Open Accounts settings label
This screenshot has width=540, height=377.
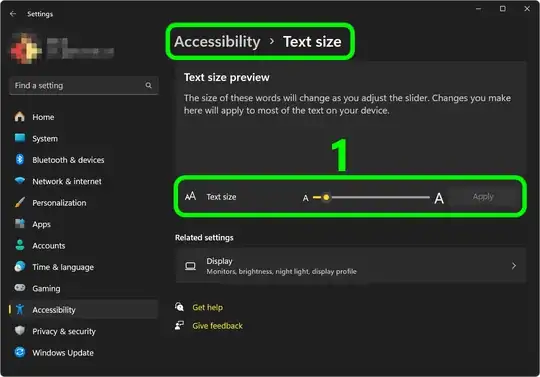pyautogui.click(x=49, y=245)
